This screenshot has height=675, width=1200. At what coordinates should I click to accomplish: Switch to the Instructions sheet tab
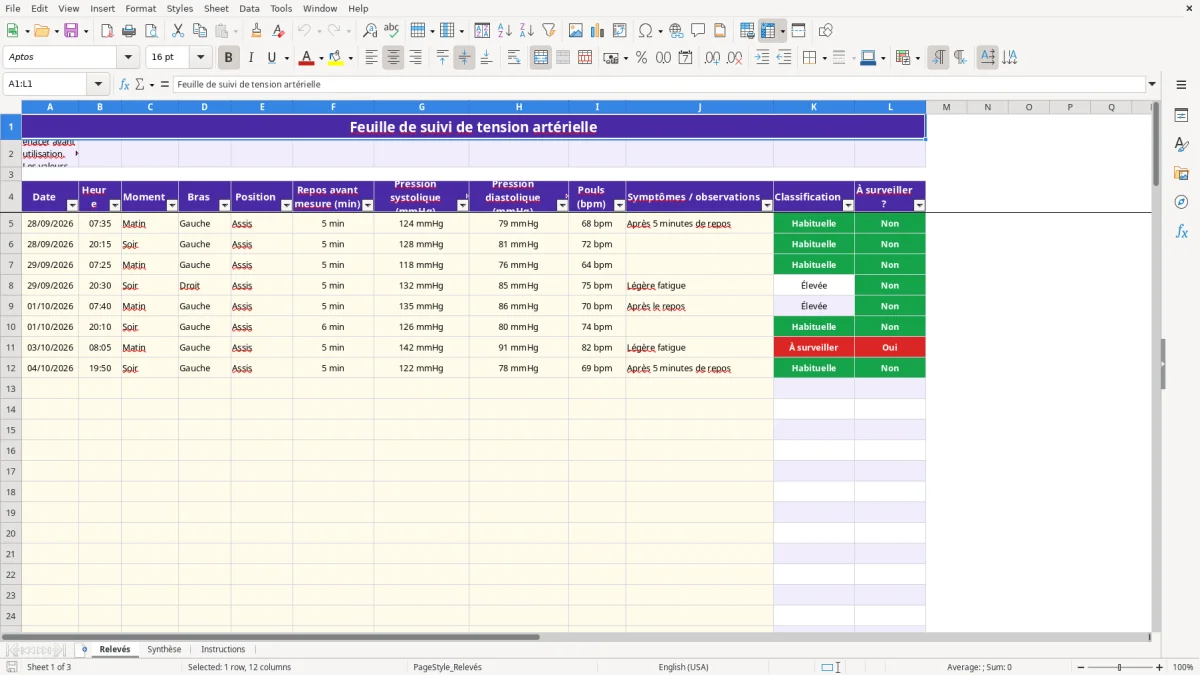click(x=222, y=649)
